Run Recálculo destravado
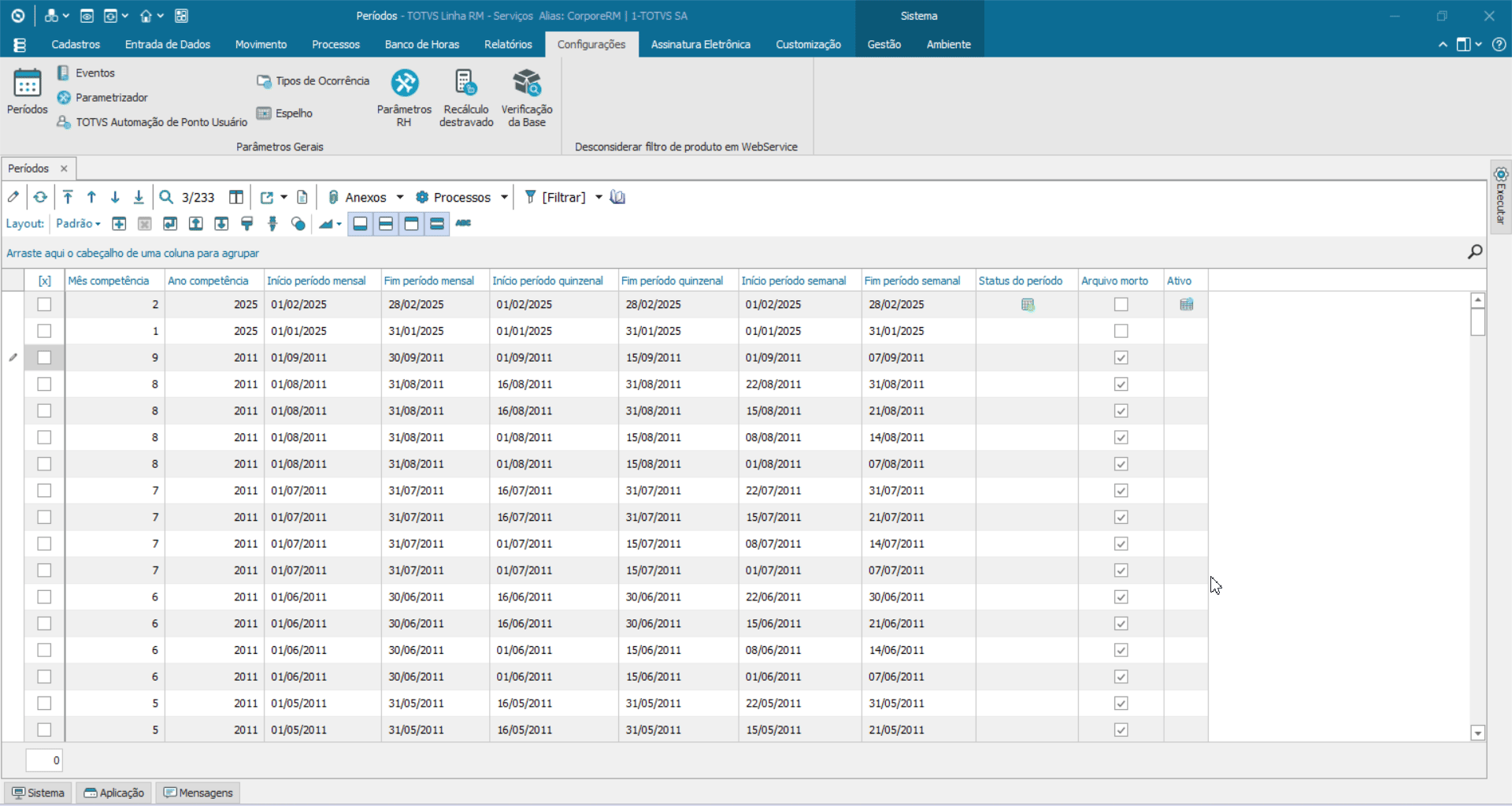 [x=466, y=98]
